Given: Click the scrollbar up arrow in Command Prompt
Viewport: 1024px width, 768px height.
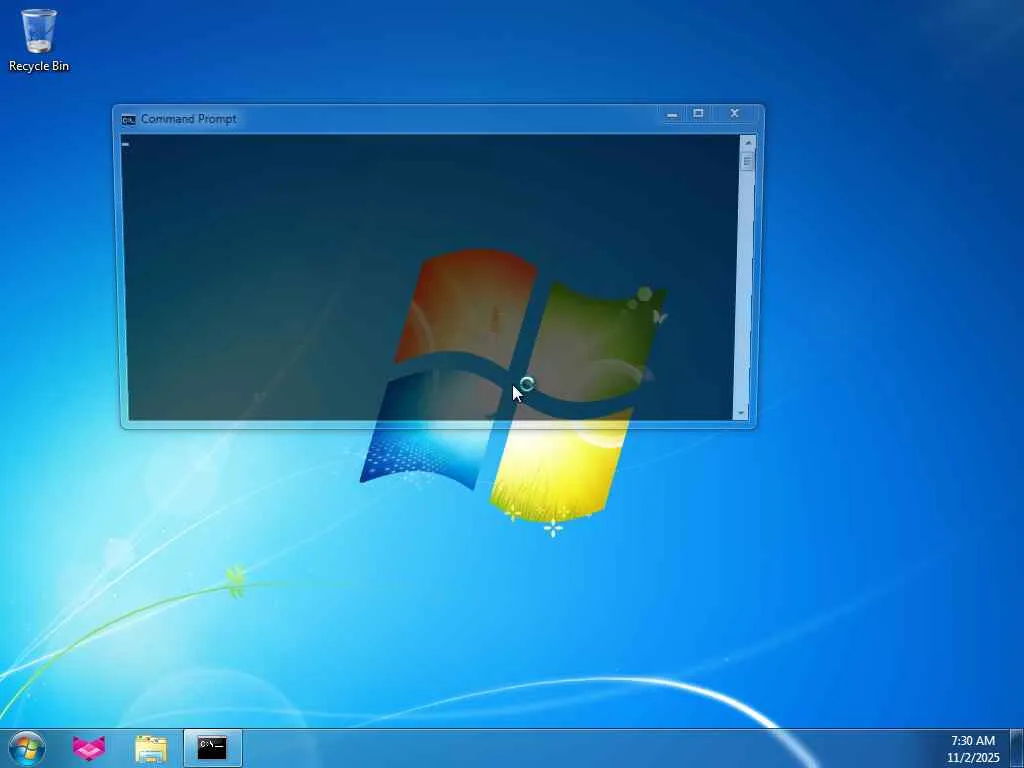Looking at the screenshot, I should [x=748, y=142].
